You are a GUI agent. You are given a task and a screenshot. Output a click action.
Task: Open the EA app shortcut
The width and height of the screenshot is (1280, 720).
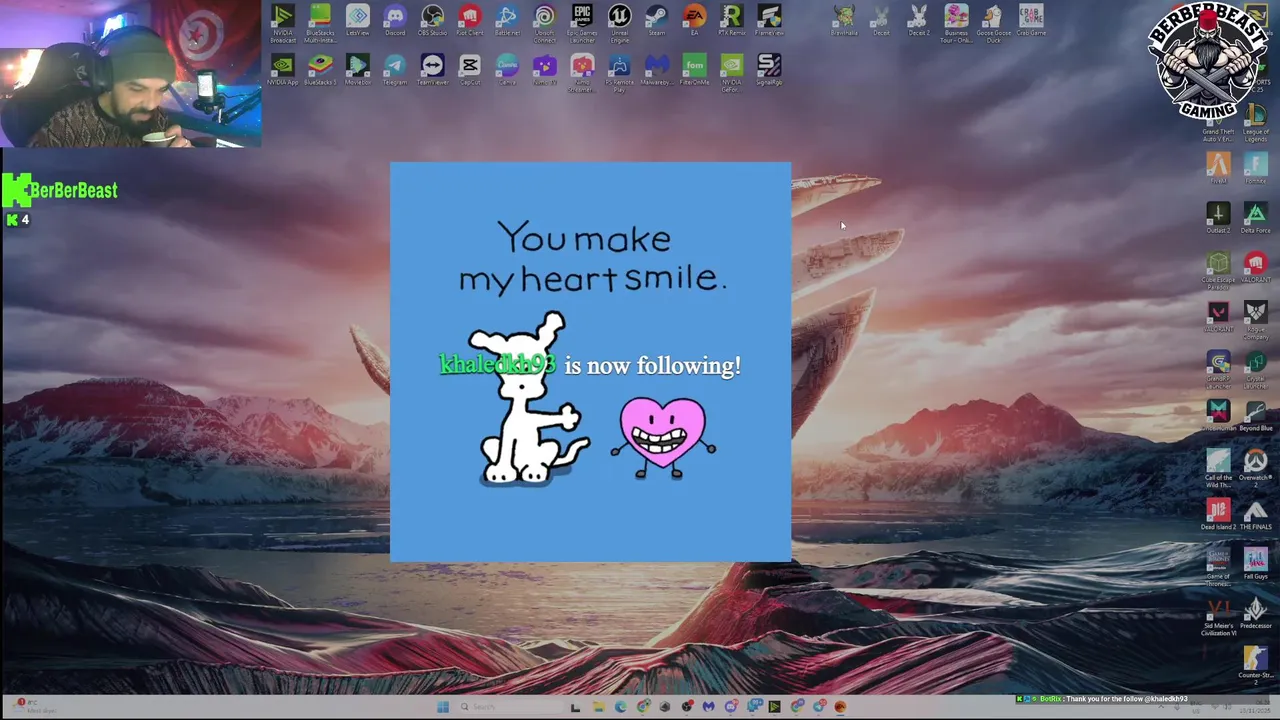pyautogui.click(x=694, y=21)
